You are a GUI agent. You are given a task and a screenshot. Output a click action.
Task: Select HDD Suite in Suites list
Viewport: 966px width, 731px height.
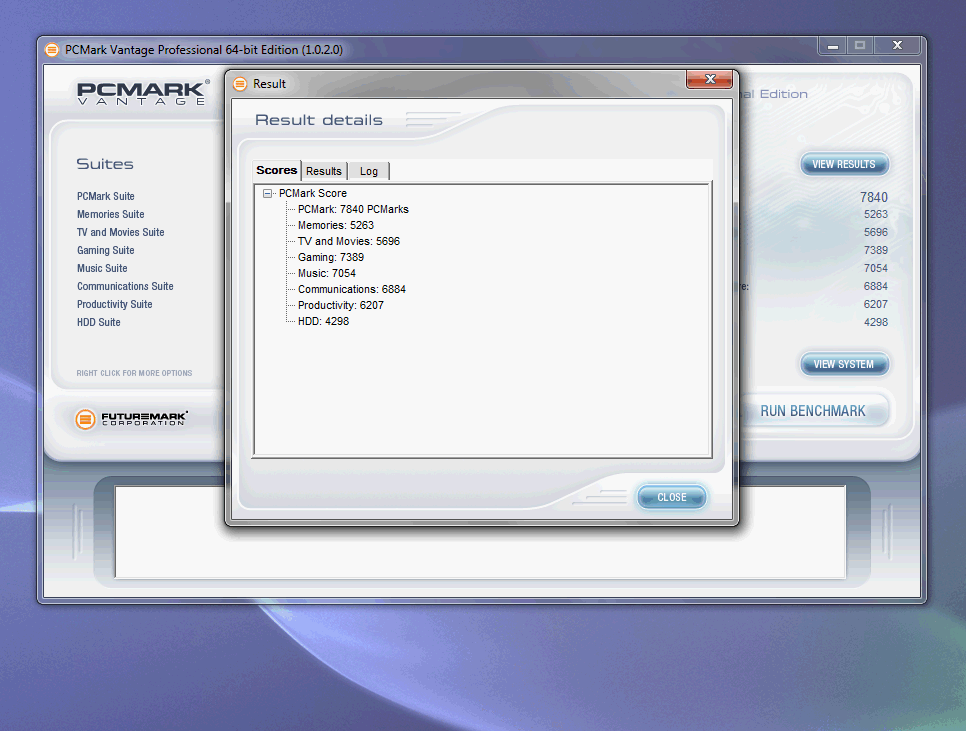pyautogui.click(x=99, y=322)
